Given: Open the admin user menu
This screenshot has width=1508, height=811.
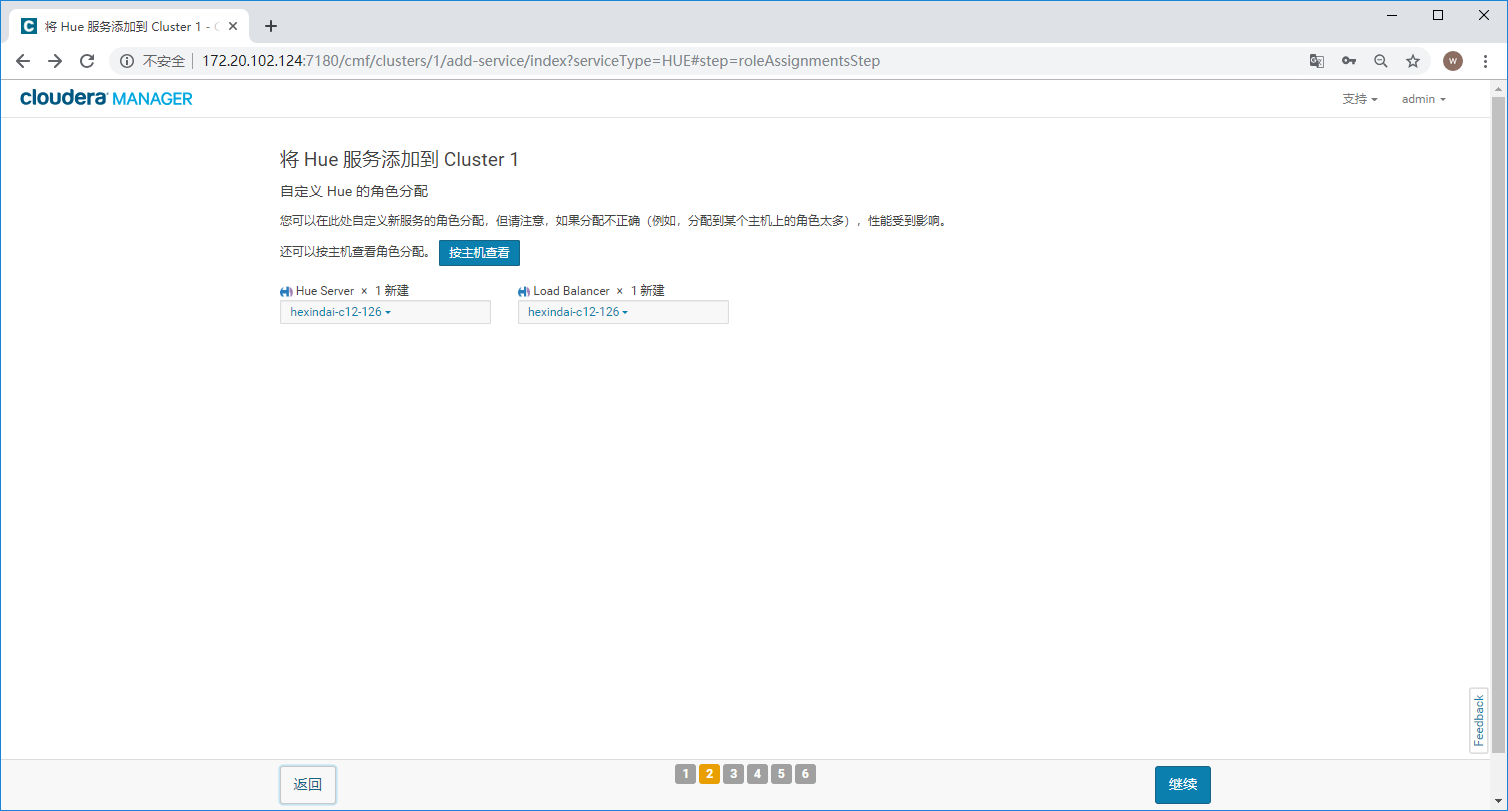Looking at the screenshot, I should pyautogui.click(x=1424, y=99).
